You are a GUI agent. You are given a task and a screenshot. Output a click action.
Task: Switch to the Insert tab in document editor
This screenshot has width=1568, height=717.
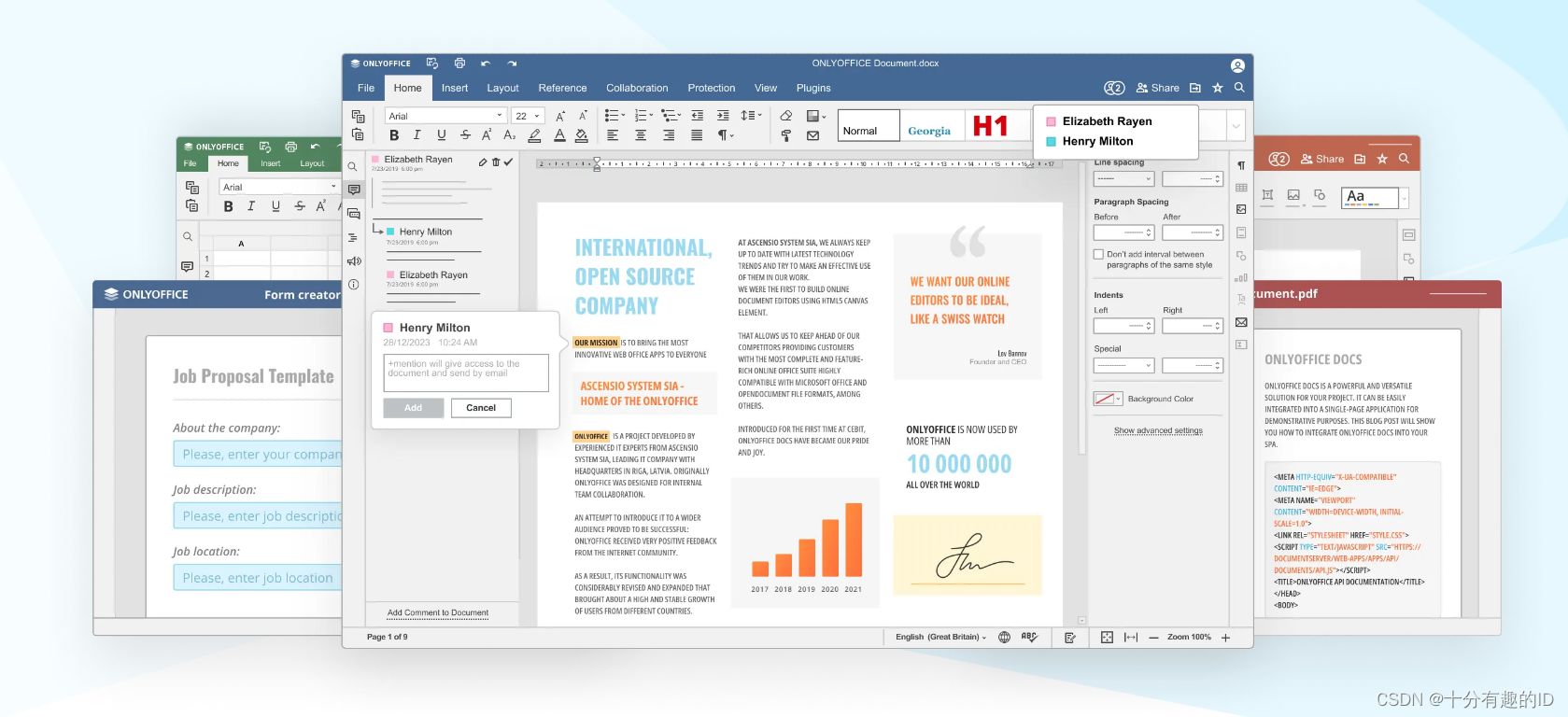[x=455, y=88]
